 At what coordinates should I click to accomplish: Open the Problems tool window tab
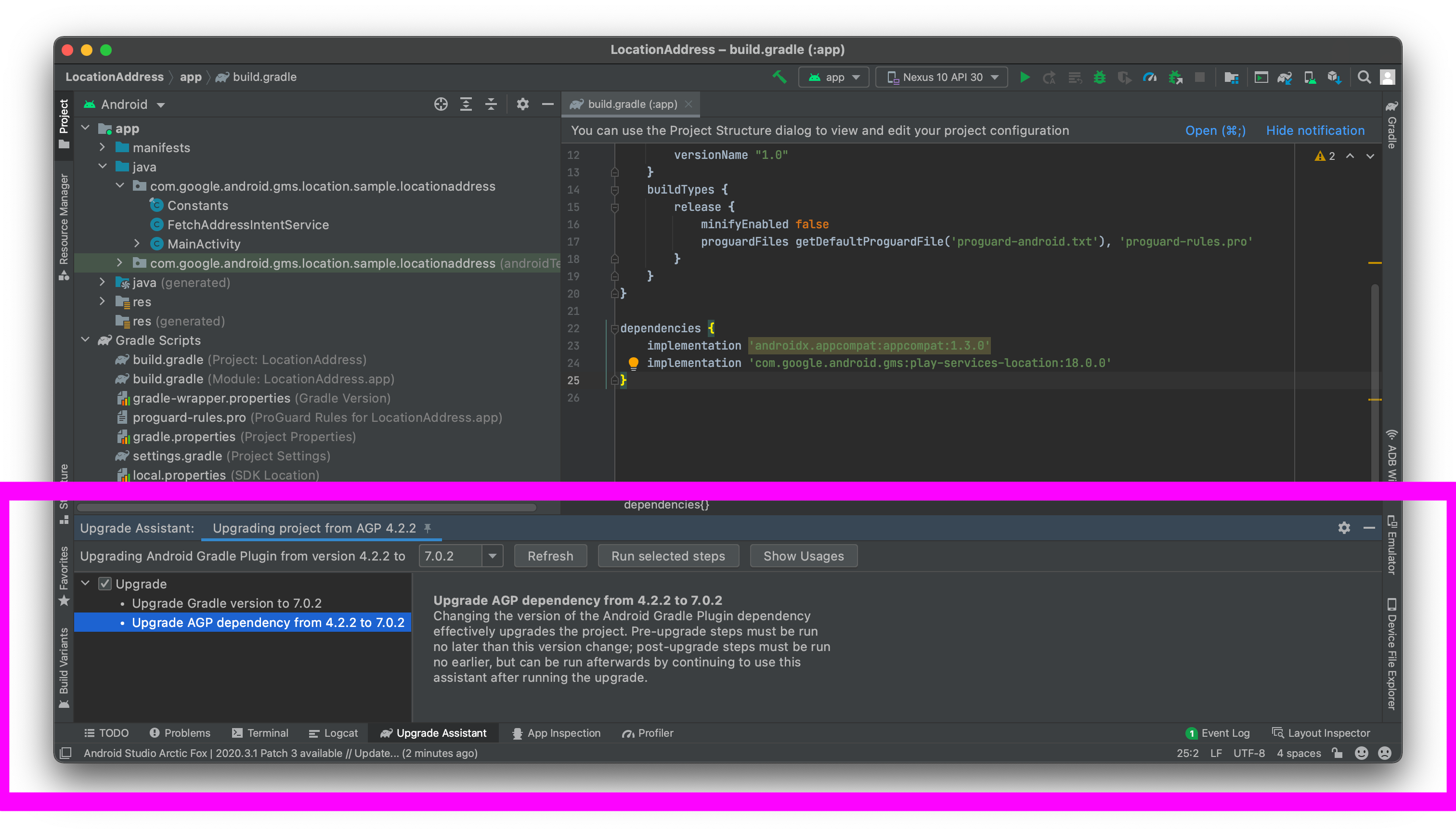click(x=180, y=732)
